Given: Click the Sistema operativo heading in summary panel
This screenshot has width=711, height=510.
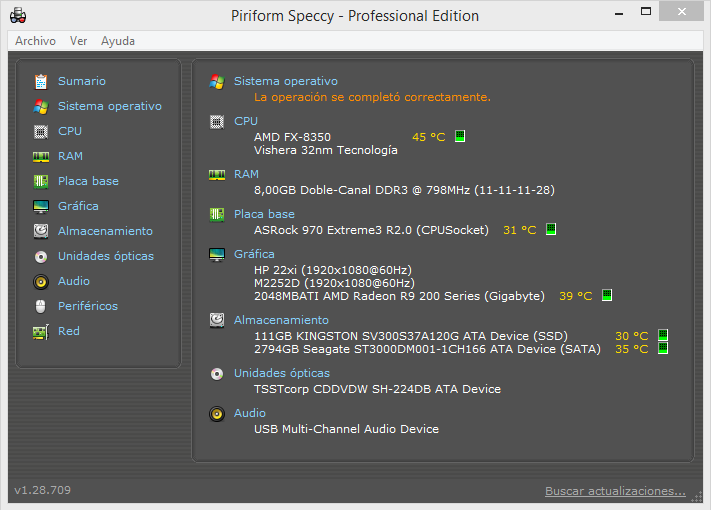Looking at the screenshot, I should tap(286, 81).
